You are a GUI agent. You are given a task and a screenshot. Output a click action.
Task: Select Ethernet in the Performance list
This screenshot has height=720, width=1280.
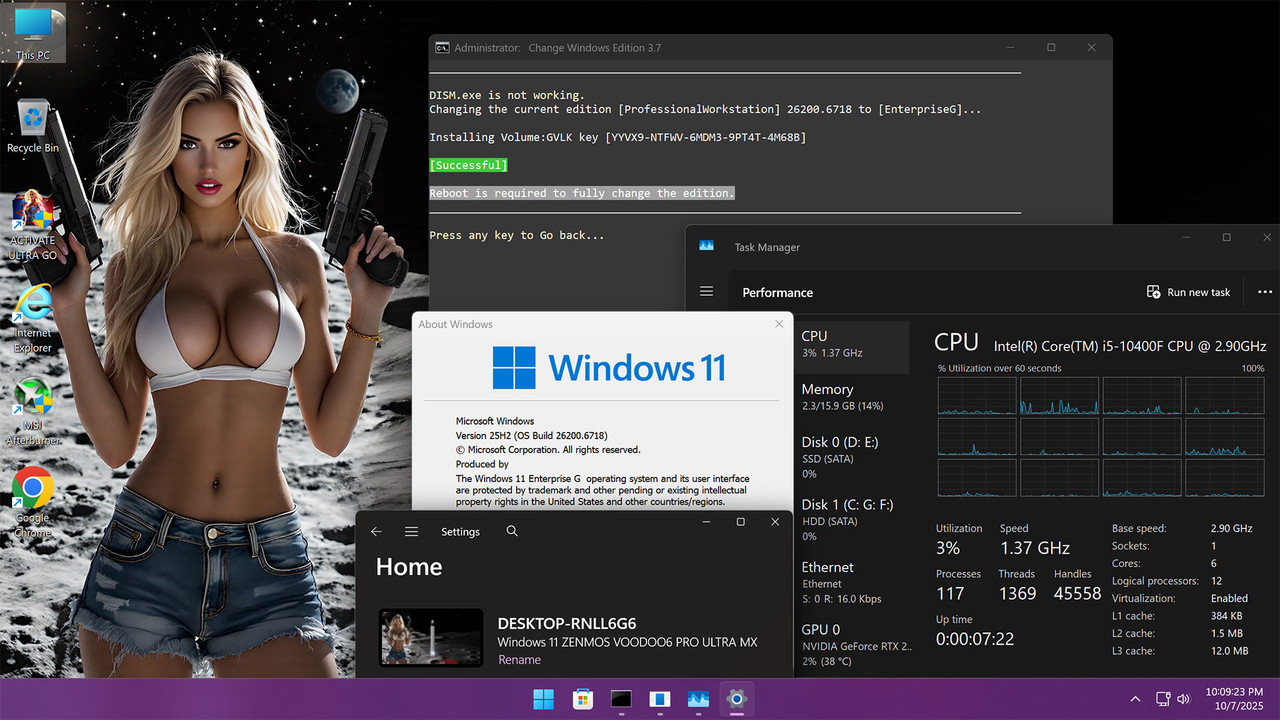853,582
